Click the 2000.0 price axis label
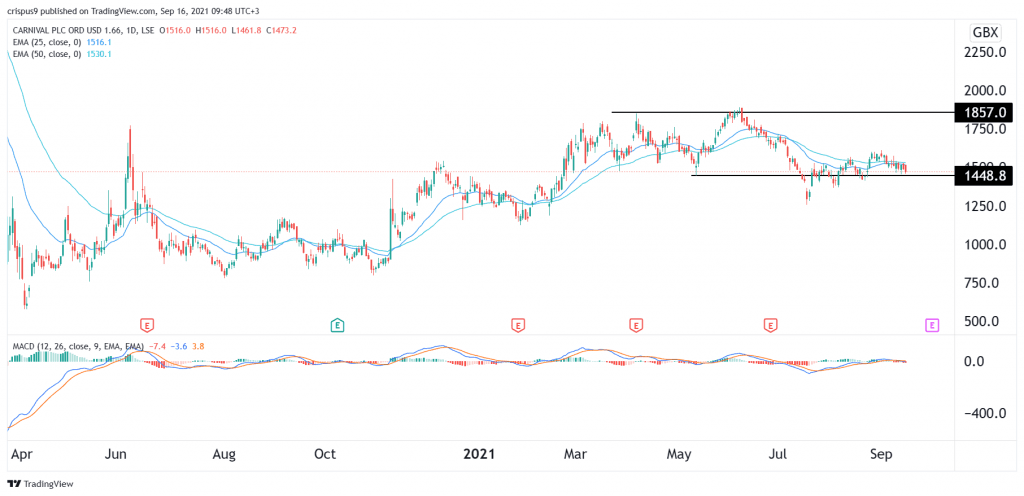 tap(984, 91)
